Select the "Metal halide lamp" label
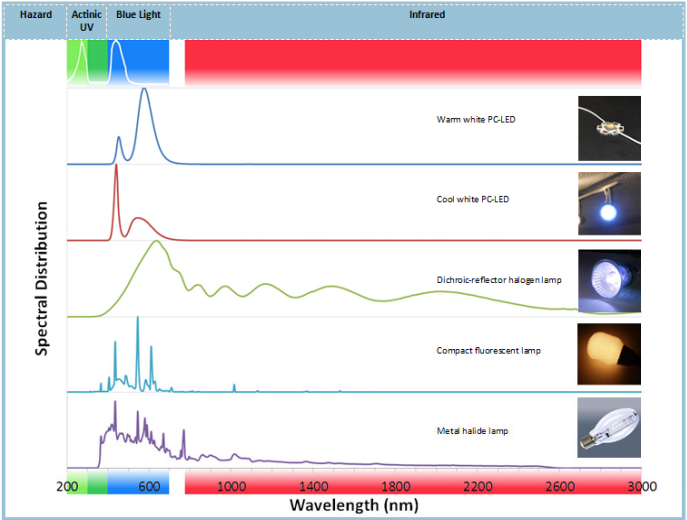Image resolution: width=687 pixels, height=520 pixels. [x=472, y=431]
